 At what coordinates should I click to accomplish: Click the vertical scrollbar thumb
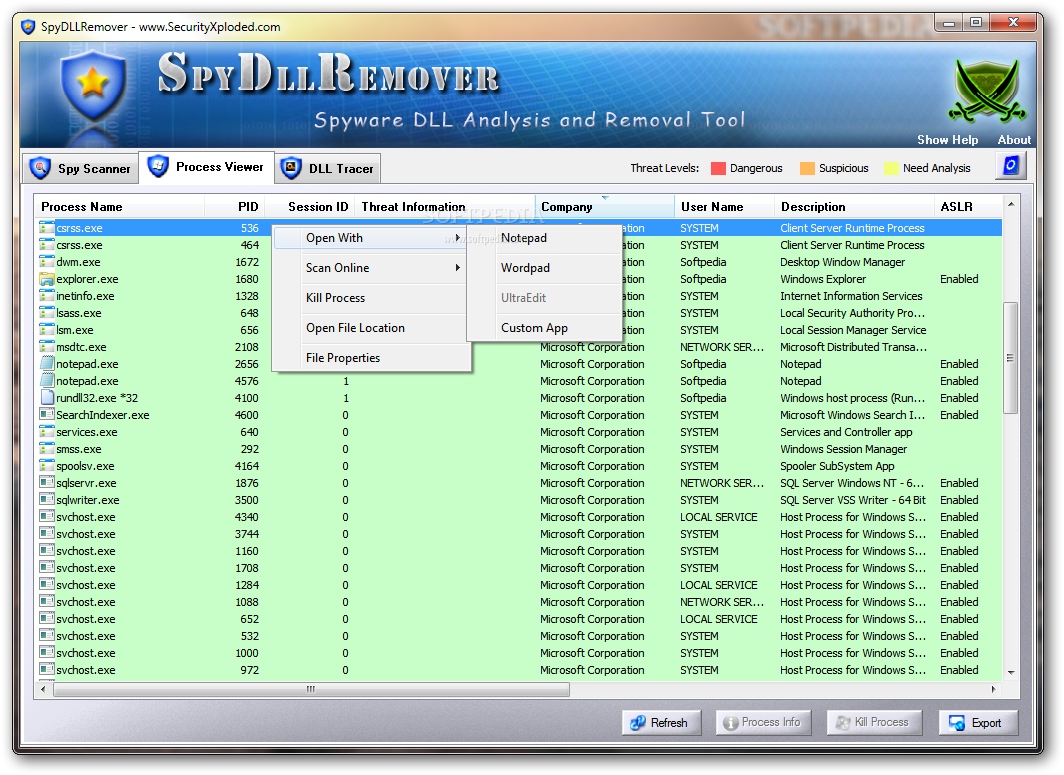click(1010, 358)
